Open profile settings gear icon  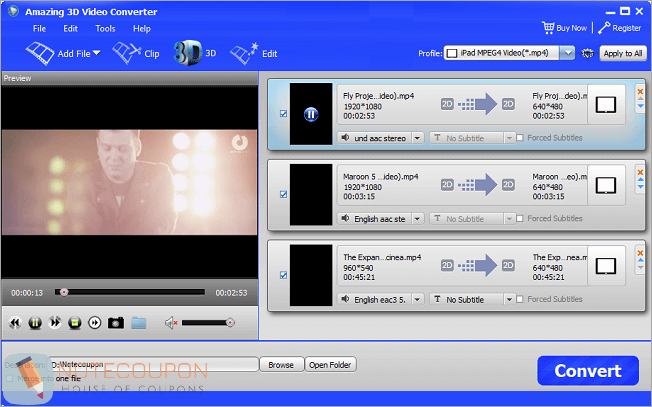[587, 53]
